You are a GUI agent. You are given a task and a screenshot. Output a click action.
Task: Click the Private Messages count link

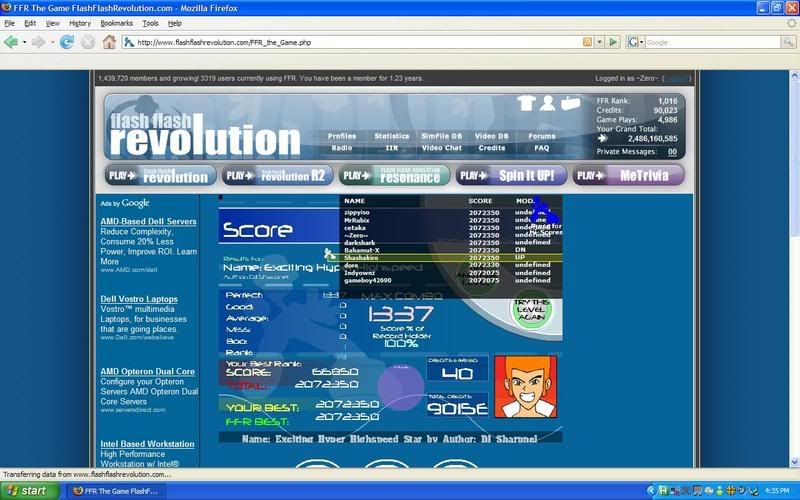[672, 152]
